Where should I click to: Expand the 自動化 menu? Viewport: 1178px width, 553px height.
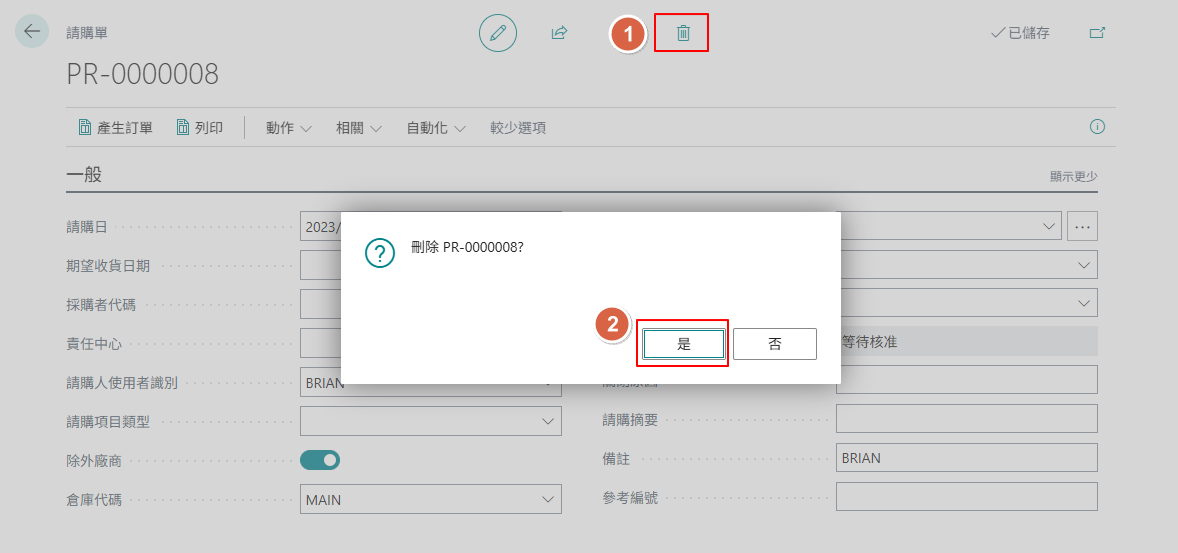pyautogui.click(x=436, y=128)
